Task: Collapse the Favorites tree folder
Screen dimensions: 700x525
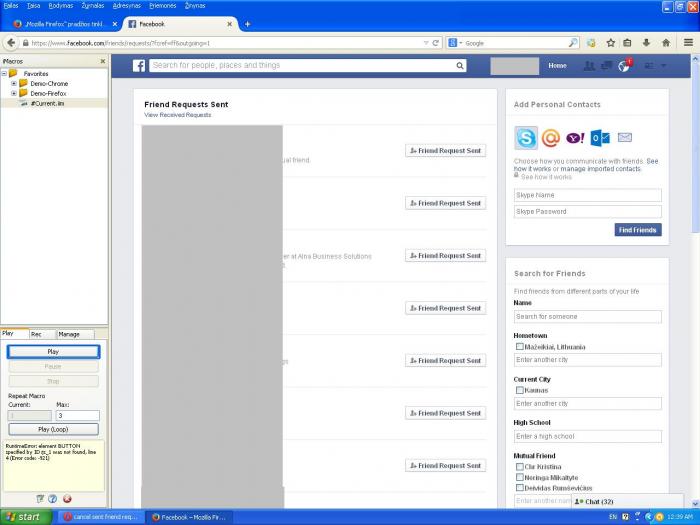Action: pyautogui.click(x=4, y=73)
